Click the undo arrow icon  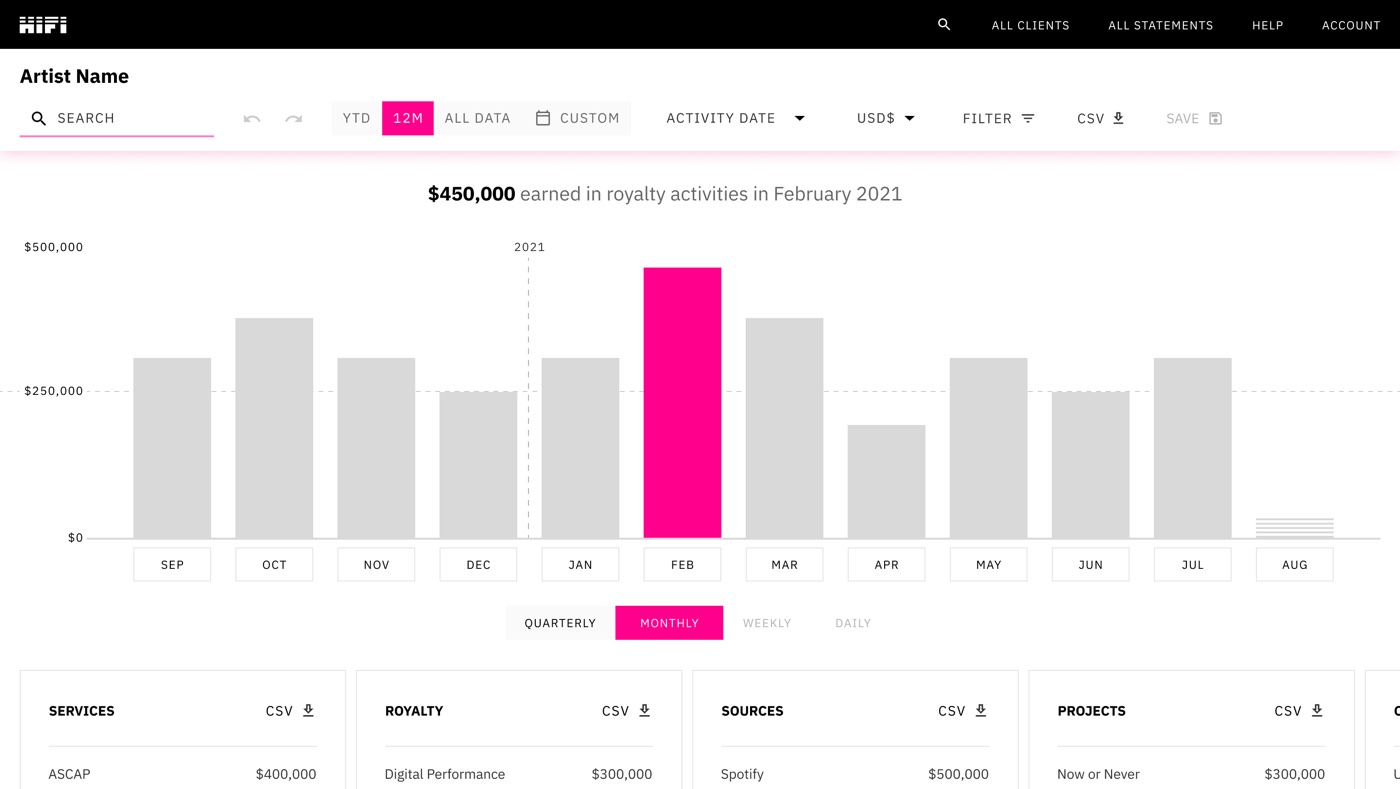click(252, 118)
